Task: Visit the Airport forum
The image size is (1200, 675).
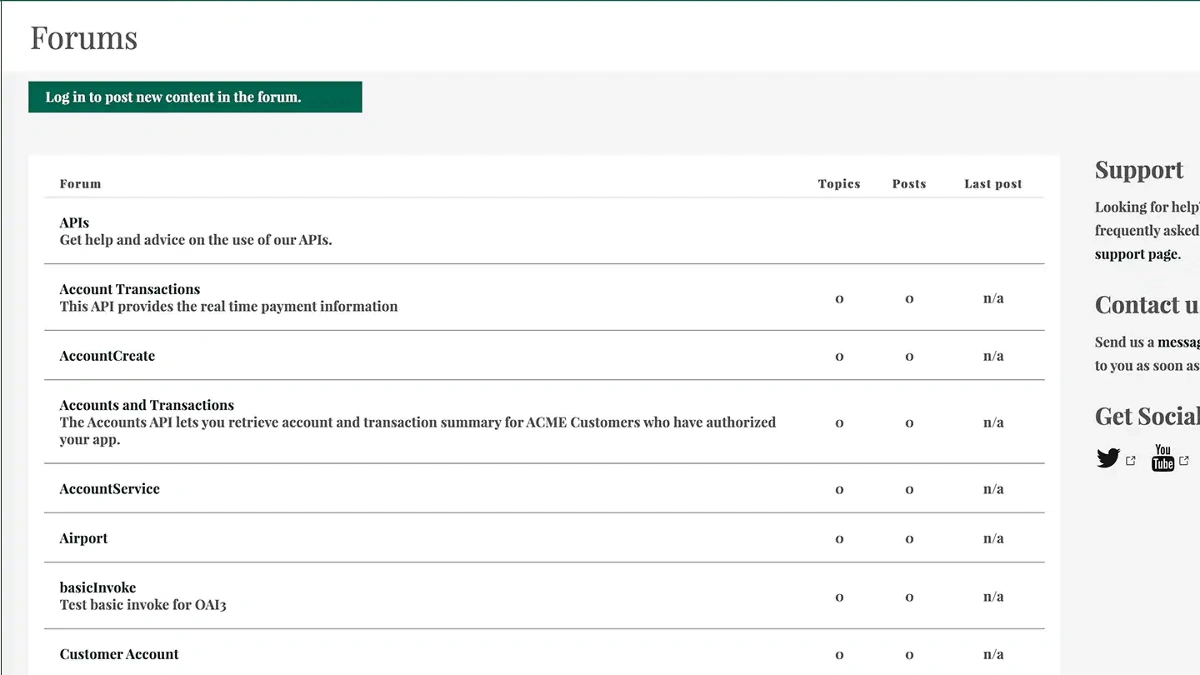Action: (84, 538)
